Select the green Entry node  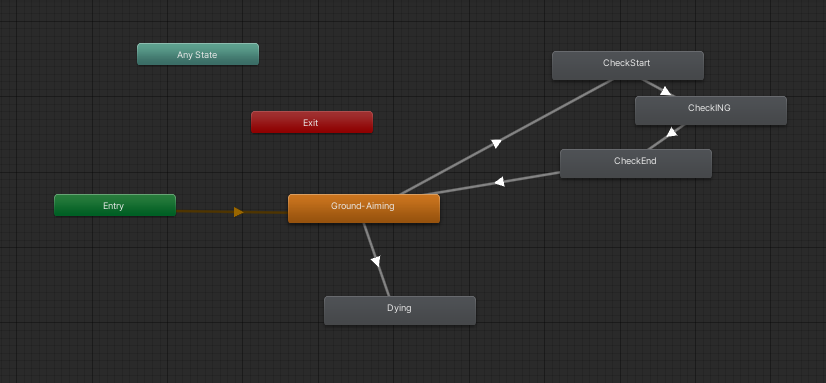tap(115, 205)
